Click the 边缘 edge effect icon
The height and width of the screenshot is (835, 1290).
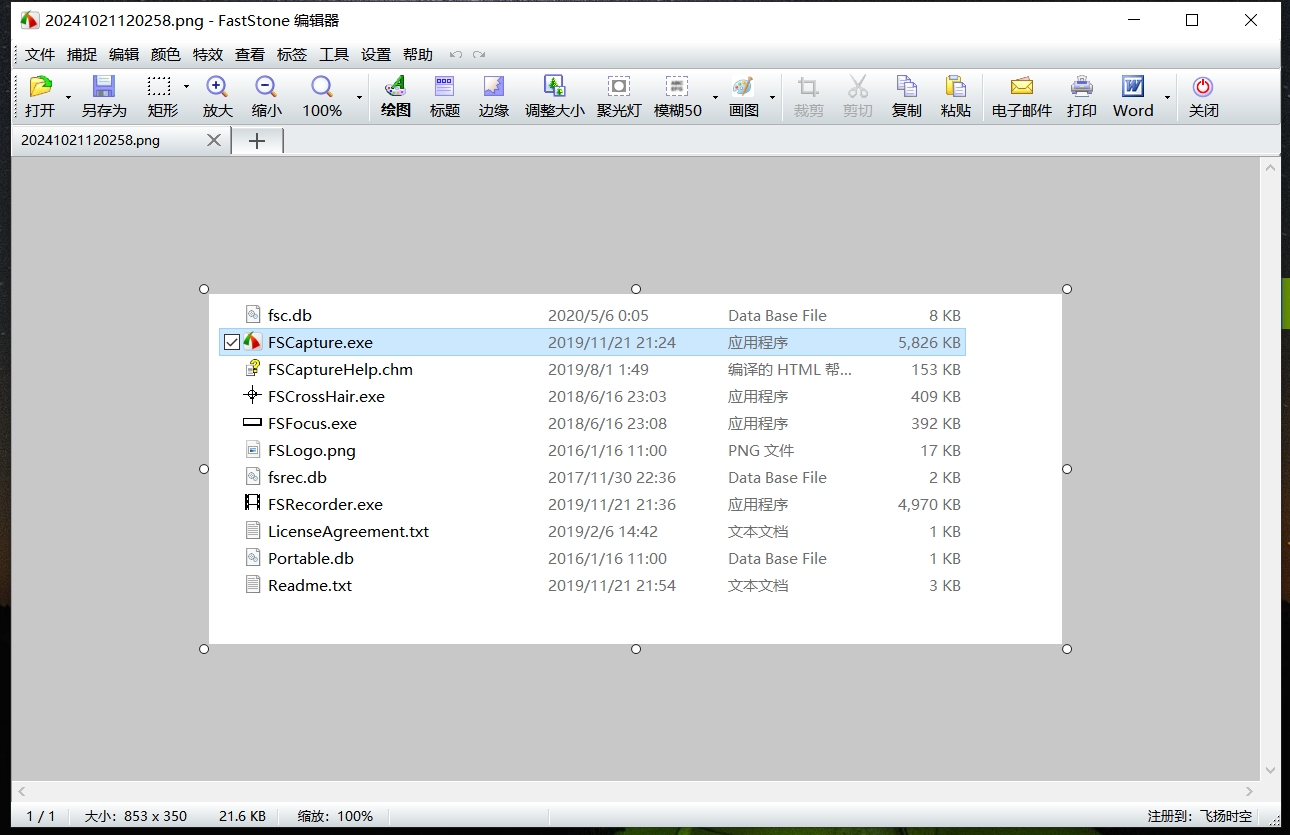coord(494,87)
